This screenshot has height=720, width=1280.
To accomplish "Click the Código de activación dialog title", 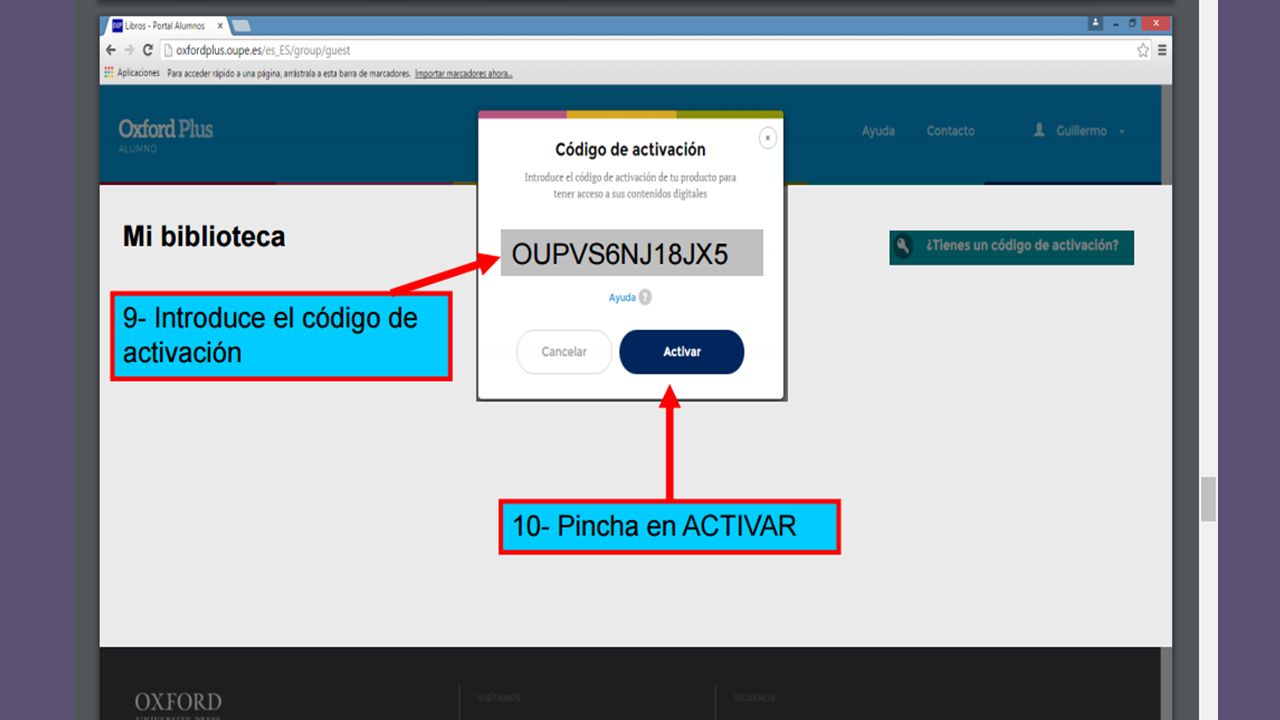I will pyautogui.click(x=630, y=150).
